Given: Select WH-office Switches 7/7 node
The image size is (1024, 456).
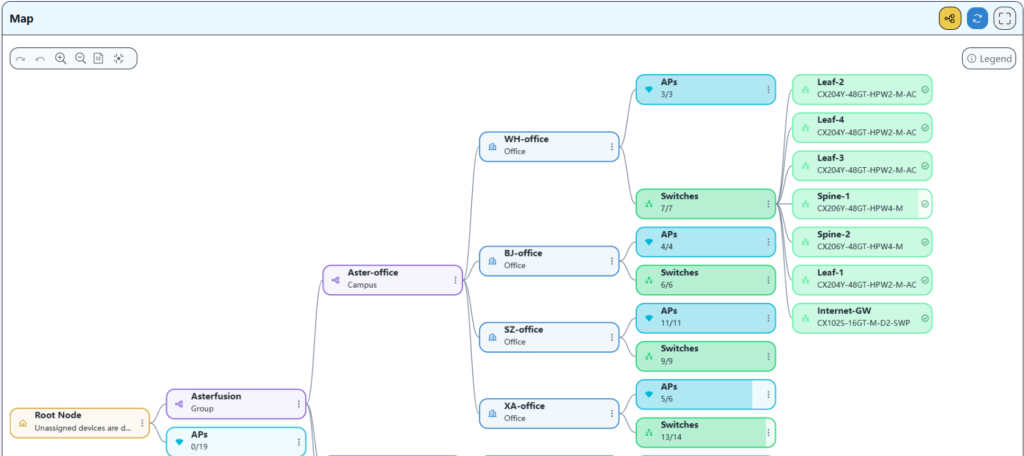Looking at the screenshot, I should click(700, 203).
